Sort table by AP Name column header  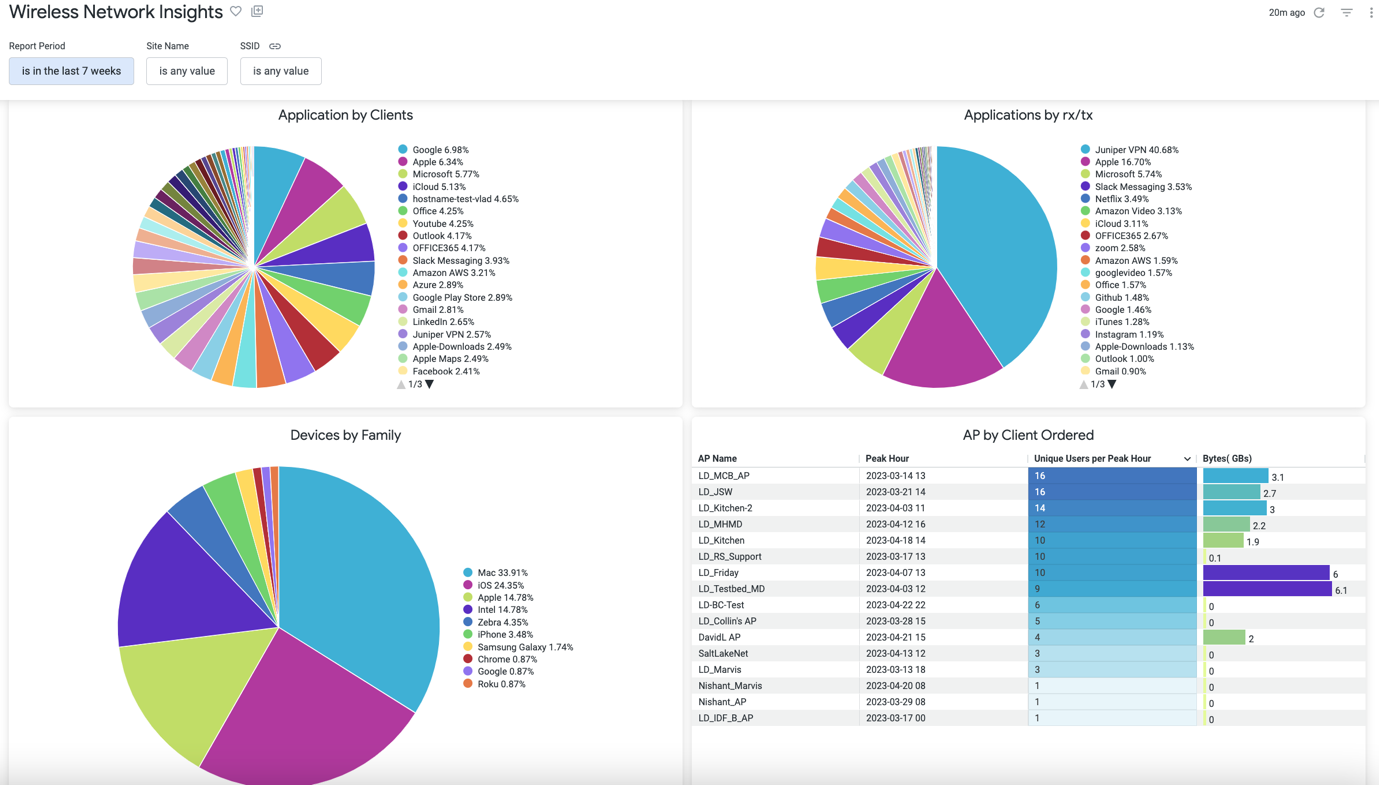[717, 459]
